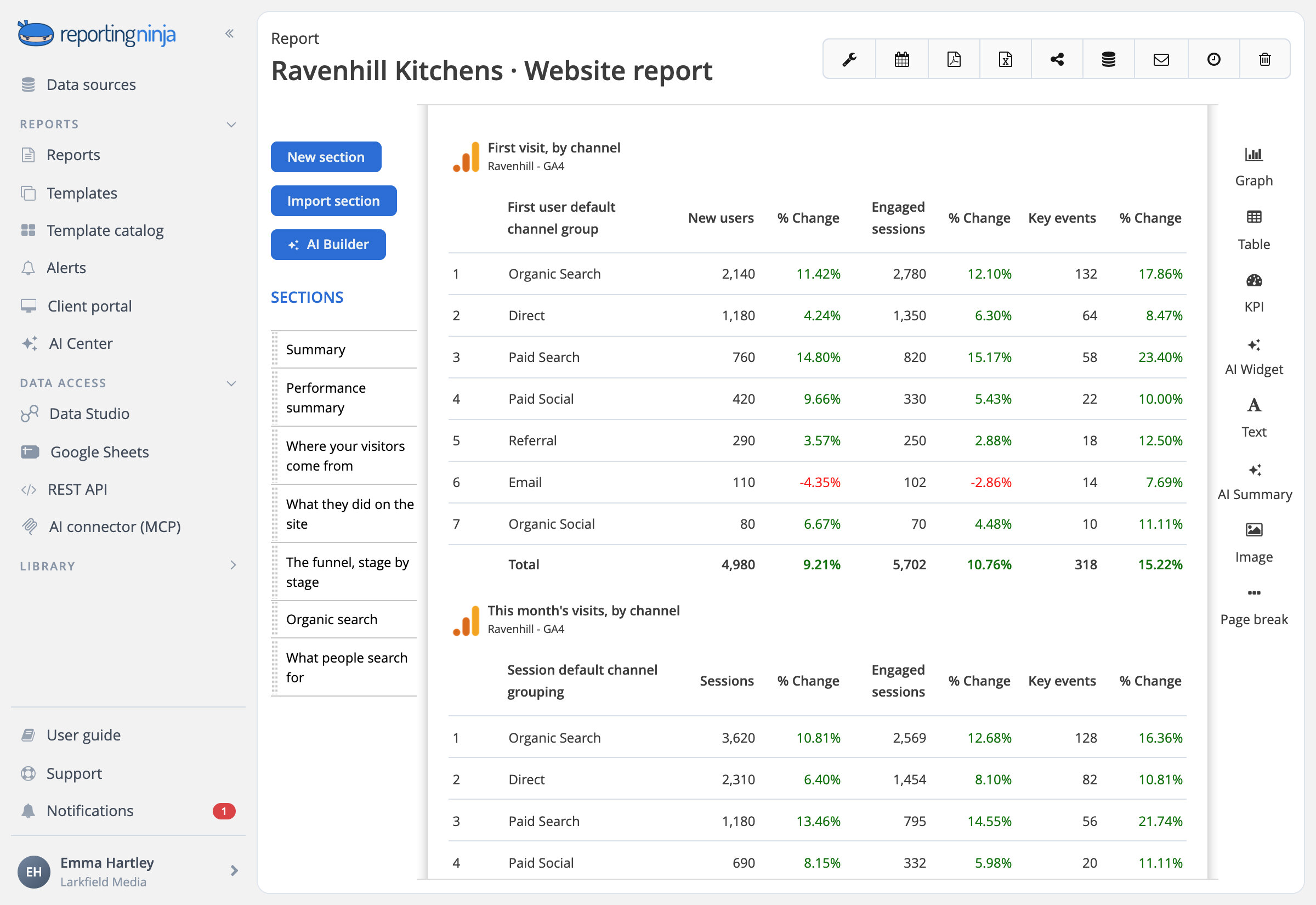Export report as PDF icon
1316x905 pixels.
(954, 59)
